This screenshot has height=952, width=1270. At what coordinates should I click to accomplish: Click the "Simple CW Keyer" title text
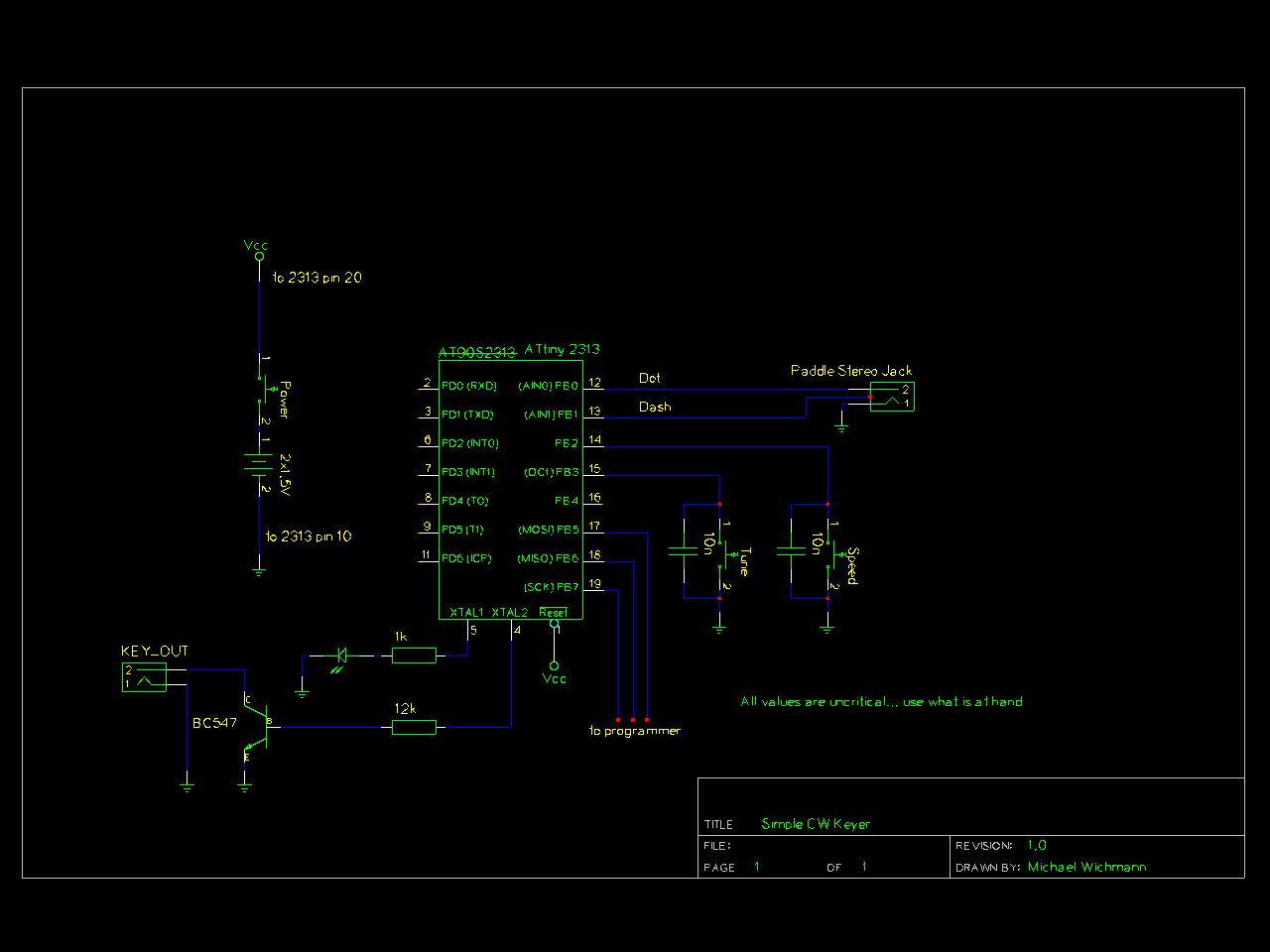(815, 824)
